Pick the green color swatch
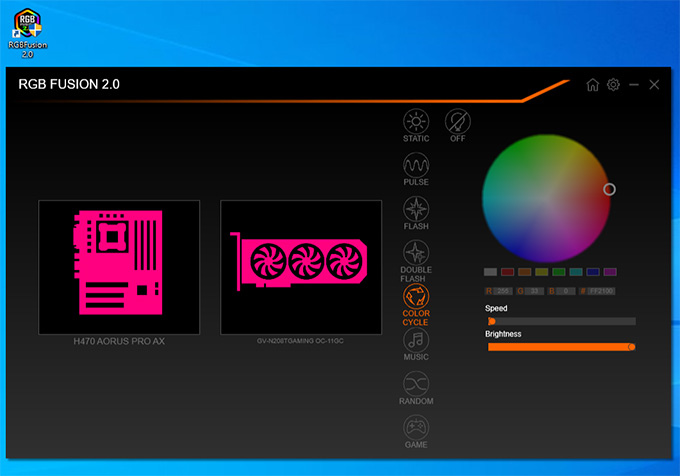This screenshot has width=680, height=476. pos(559,272)
